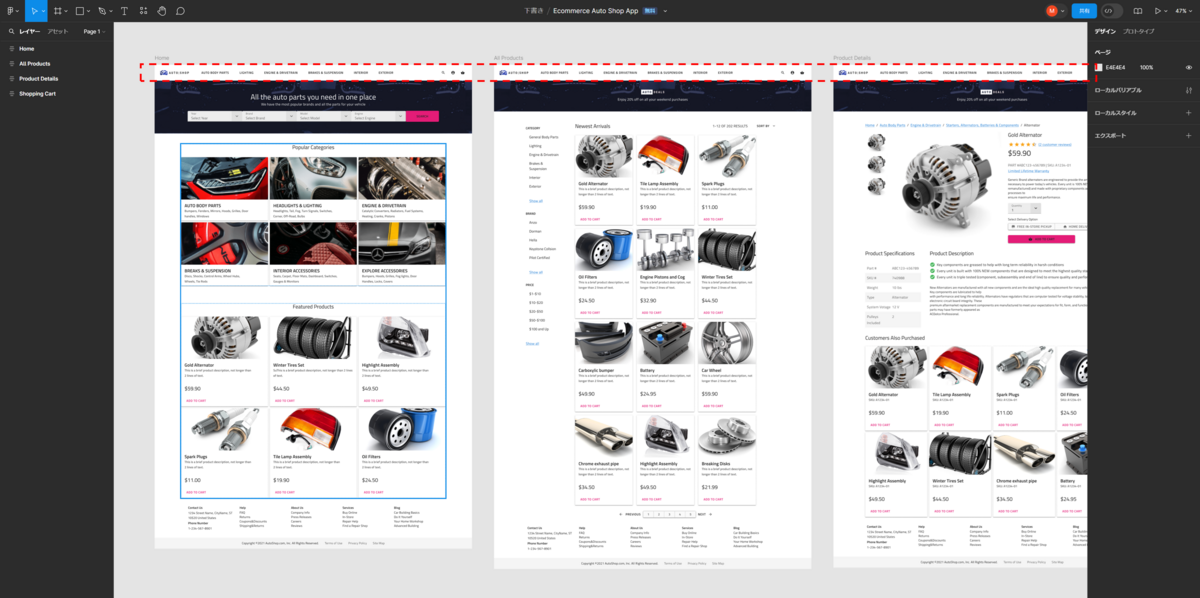This screenshot has height=598, width=1200.
Task: Click Product Specifications heading
Action: click(x=890, y=254)
